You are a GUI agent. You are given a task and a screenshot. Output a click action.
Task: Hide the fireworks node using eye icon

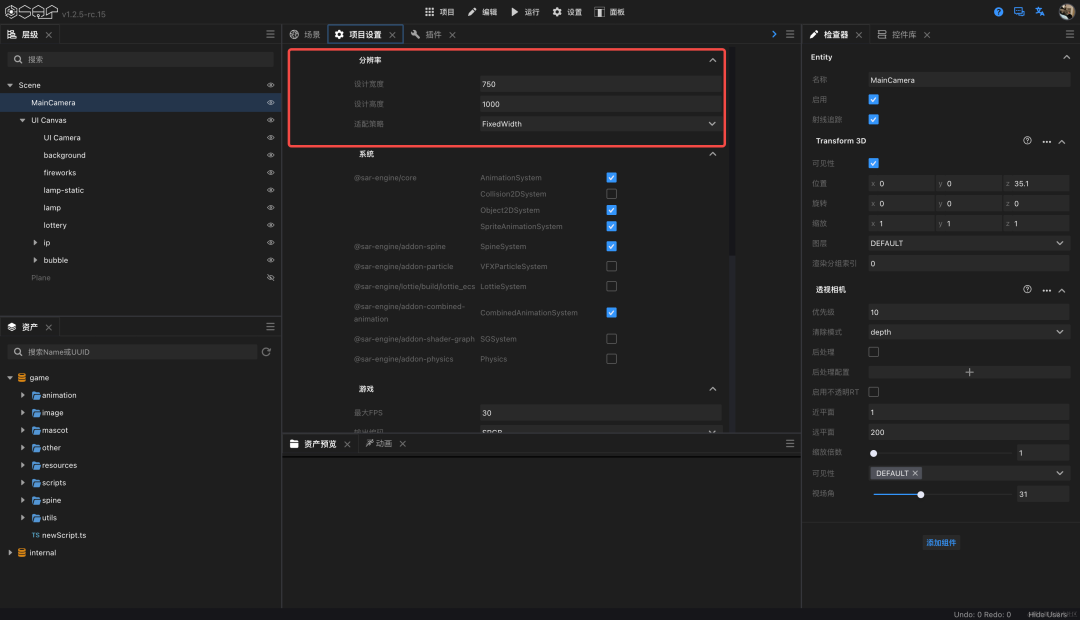tap(271, 173)
